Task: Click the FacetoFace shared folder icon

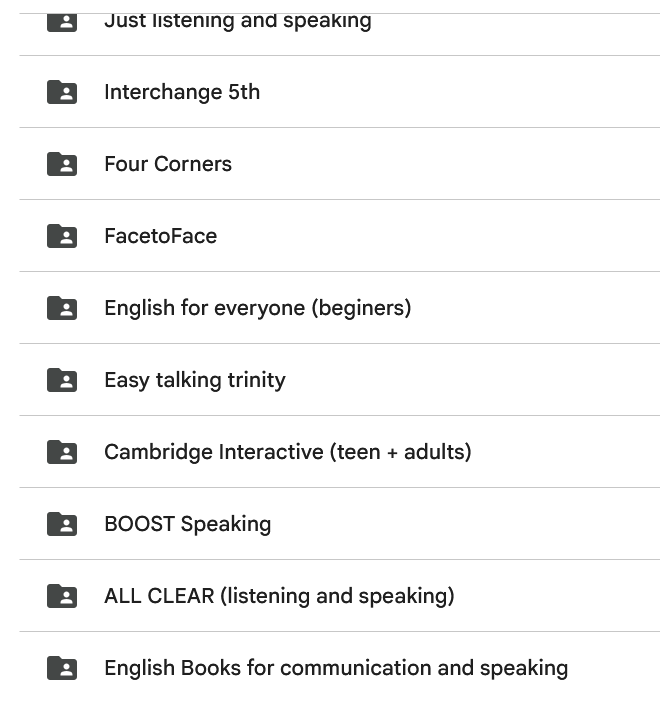Action: coord(62,236)
